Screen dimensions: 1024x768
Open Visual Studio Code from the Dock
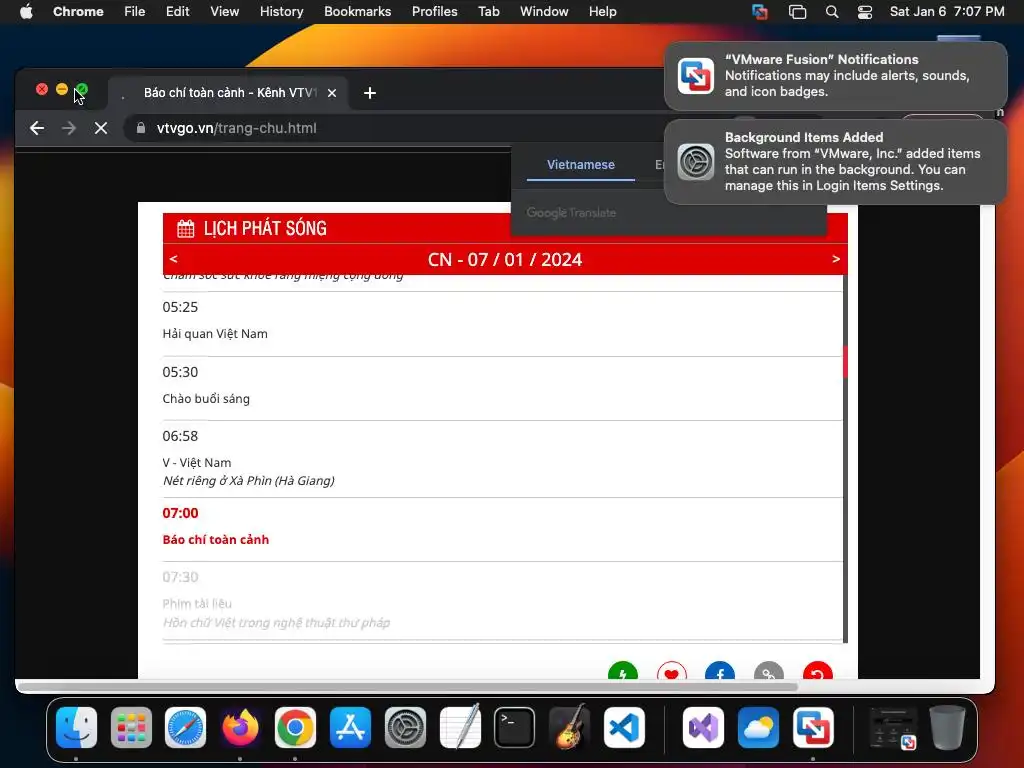point(624,727)
